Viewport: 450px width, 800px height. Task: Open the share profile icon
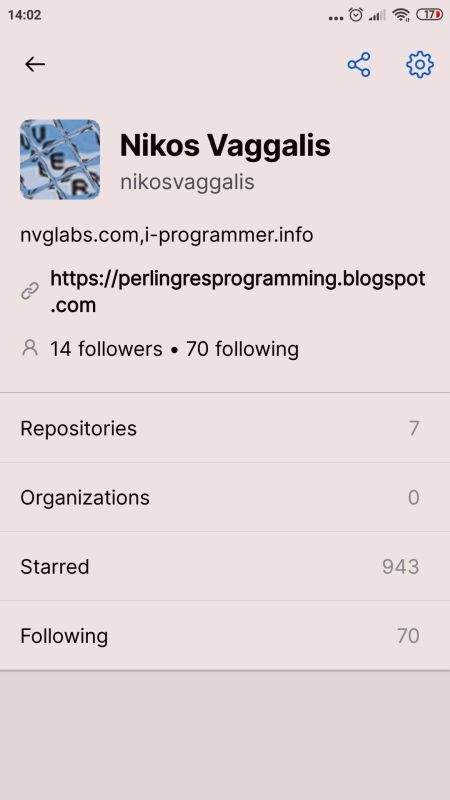(359, 64)
